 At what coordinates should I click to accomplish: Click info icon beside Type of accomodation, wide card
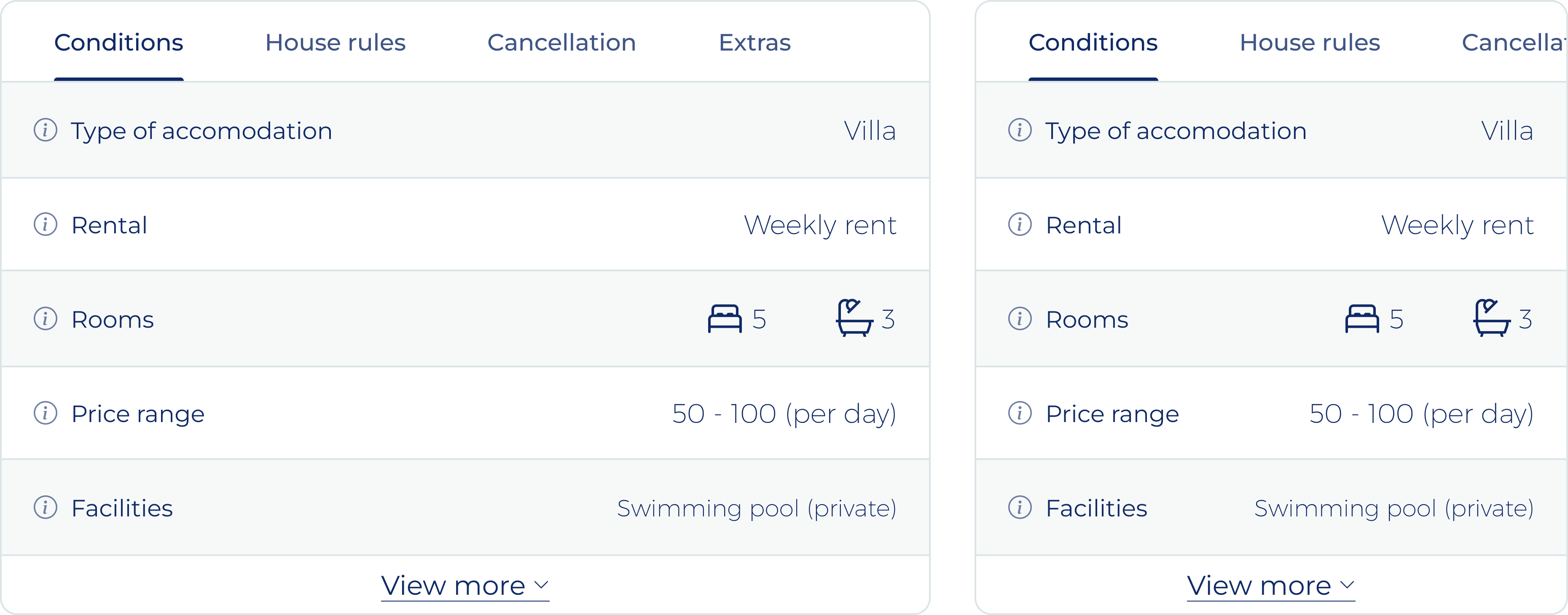pos(45,130)
